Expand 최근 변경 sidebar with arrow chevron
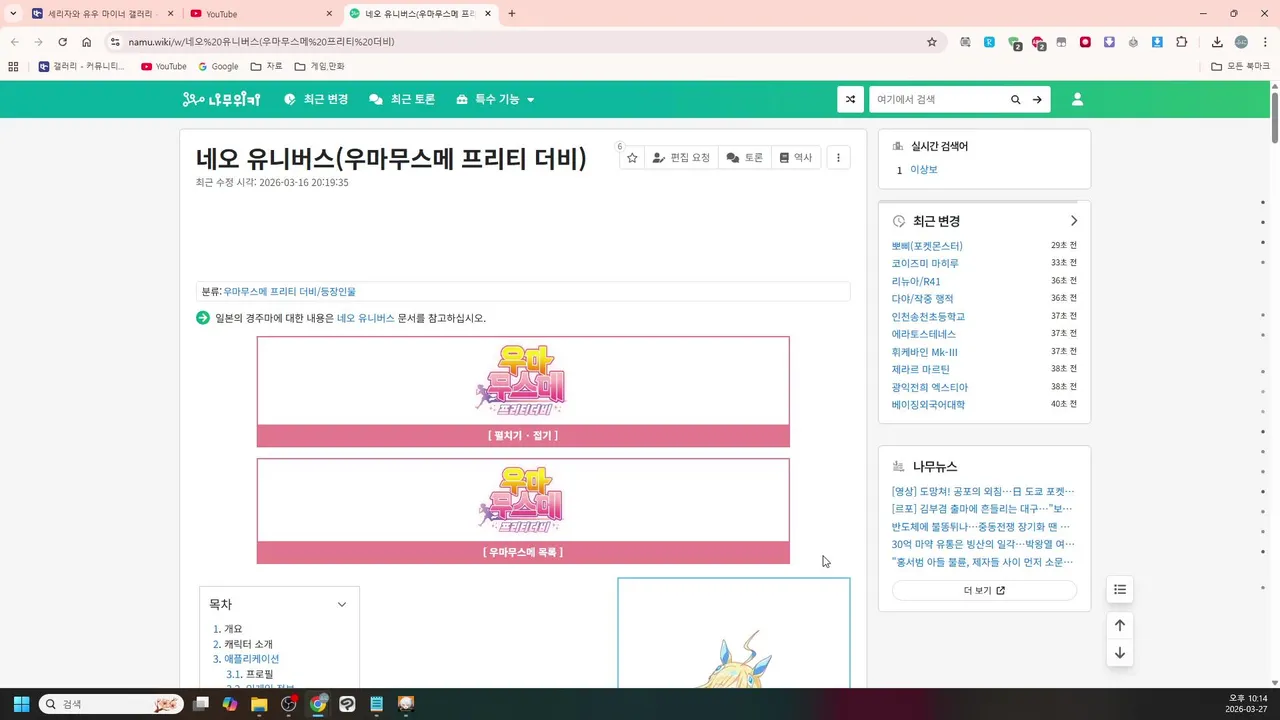1280x720 pixels. pos(1074,221)
